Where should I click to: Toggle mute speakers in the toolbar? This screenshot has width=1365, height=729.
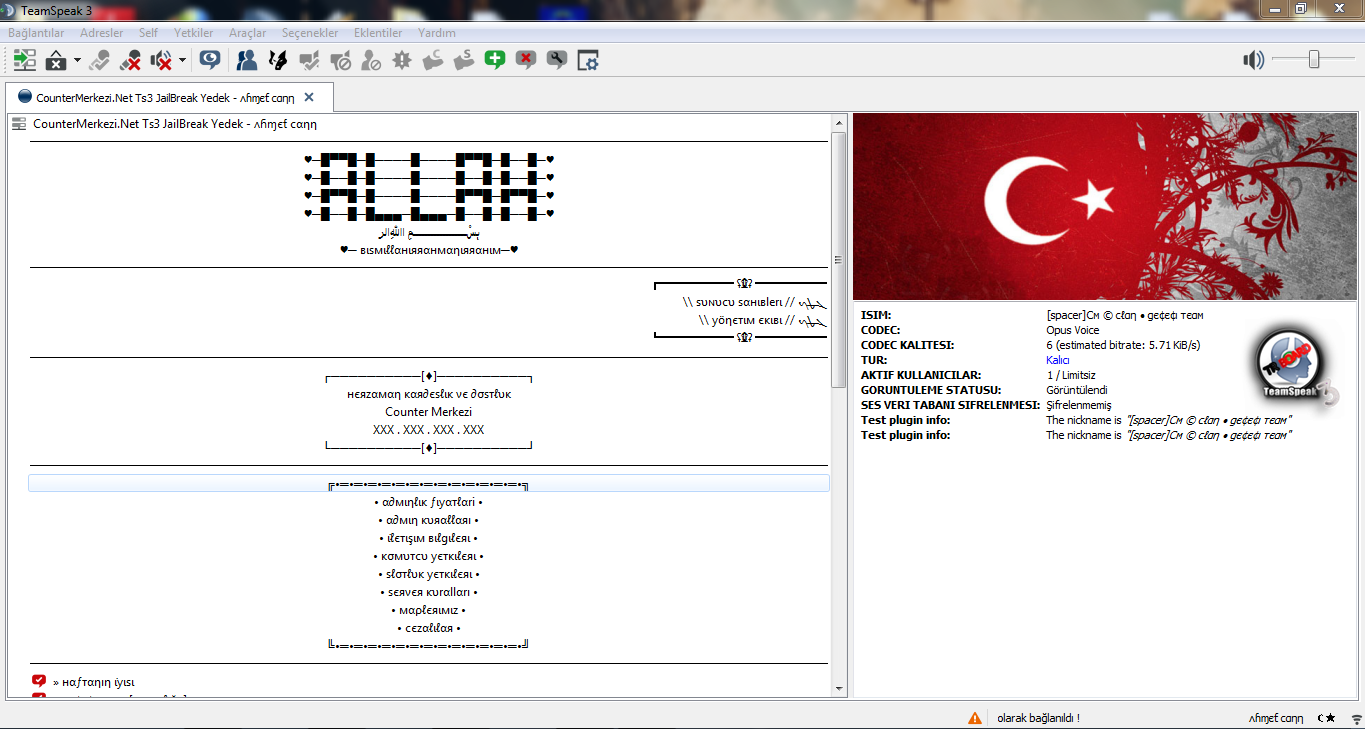click(161, 60)
